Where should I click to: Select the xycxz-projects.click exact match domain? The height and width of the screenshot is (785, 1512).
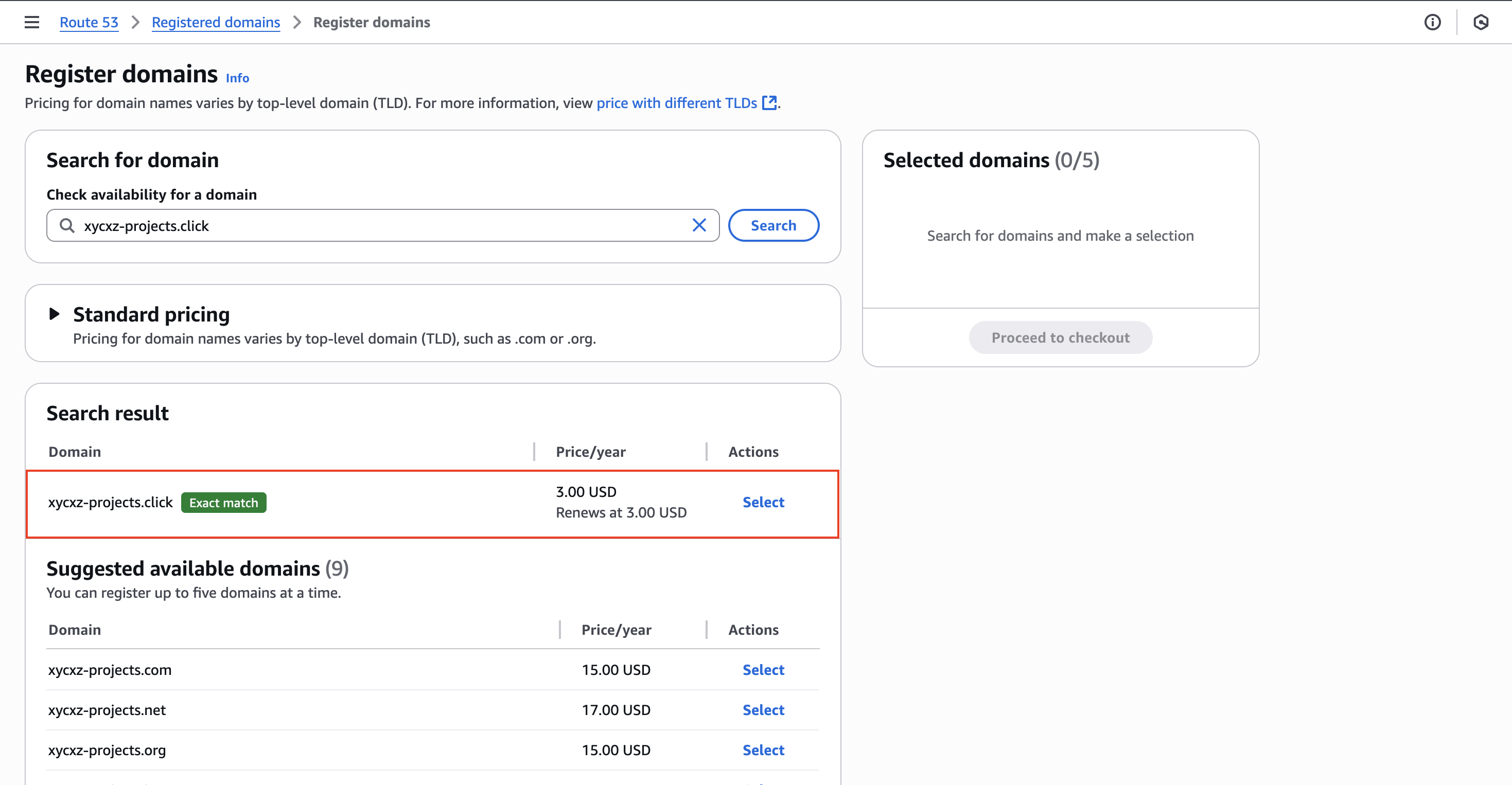click(763, 502)
